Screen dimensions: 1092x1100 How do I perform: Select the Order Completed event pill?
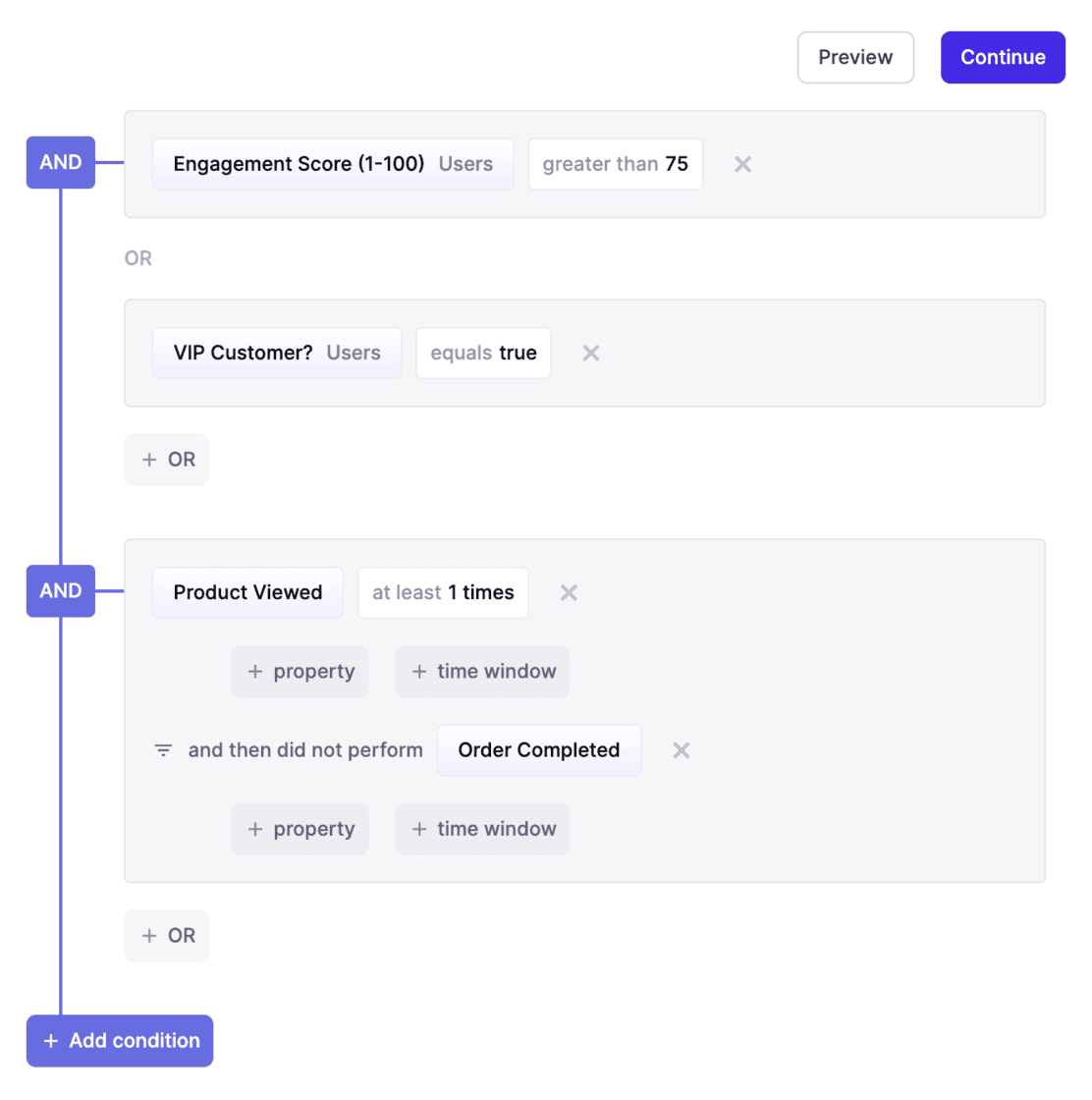pos(538,749)
